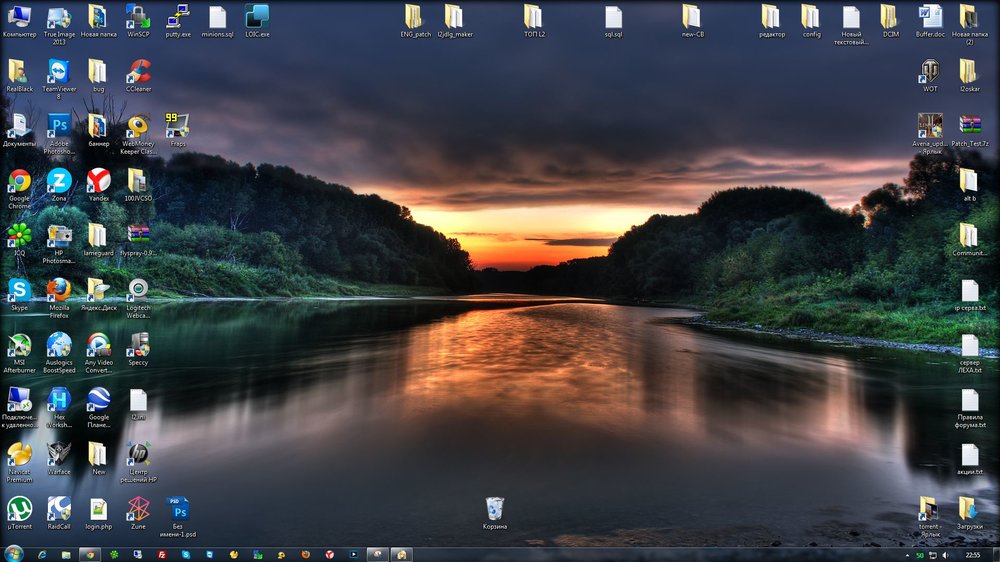Select the WOT game icon

[930, 71]
